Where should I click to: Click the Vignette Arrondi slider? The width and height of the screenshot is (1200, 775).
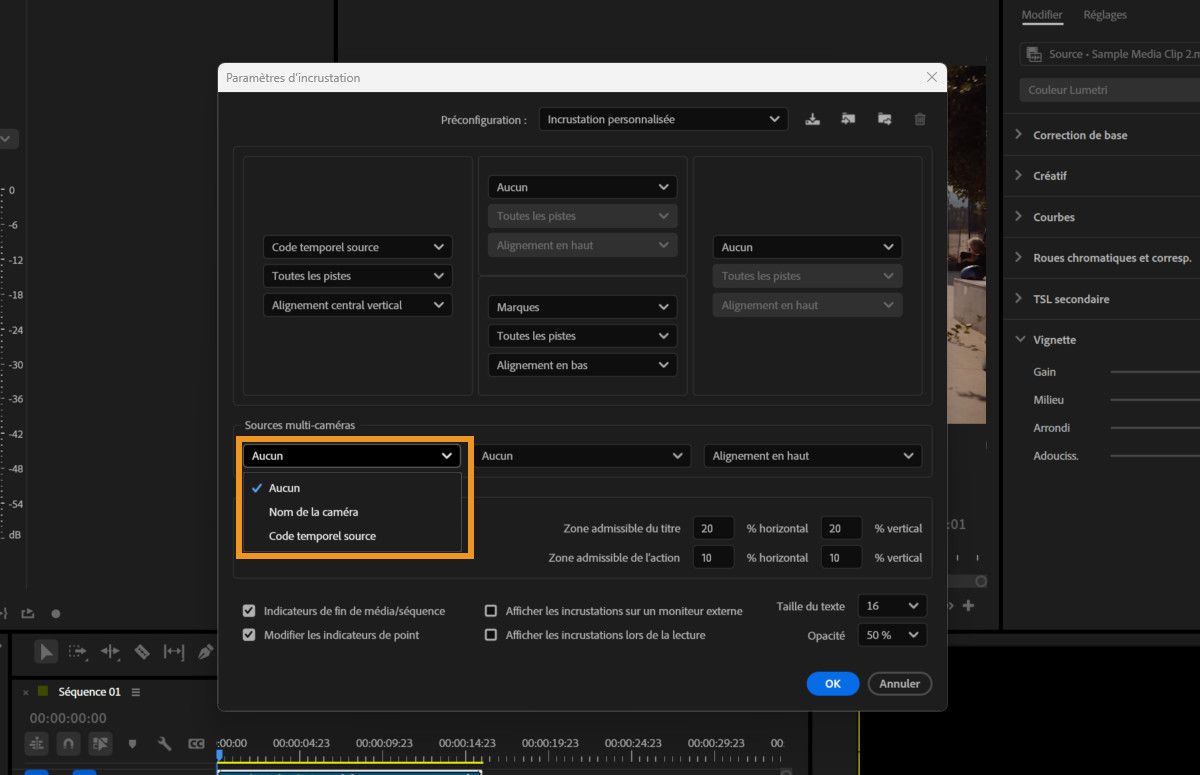(1155, 428)
